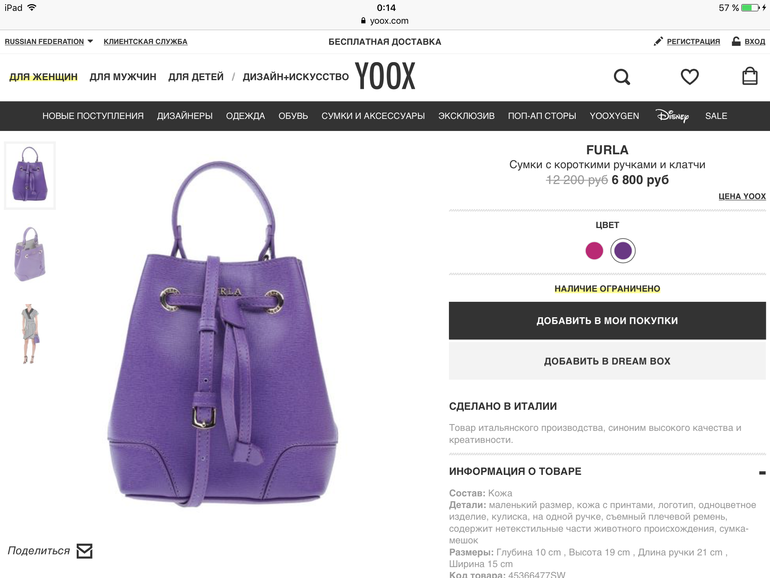The width and height of the screenshot is (770, 578).
Task: Click the share envelope icon
Action: click(x=84, y=551)
